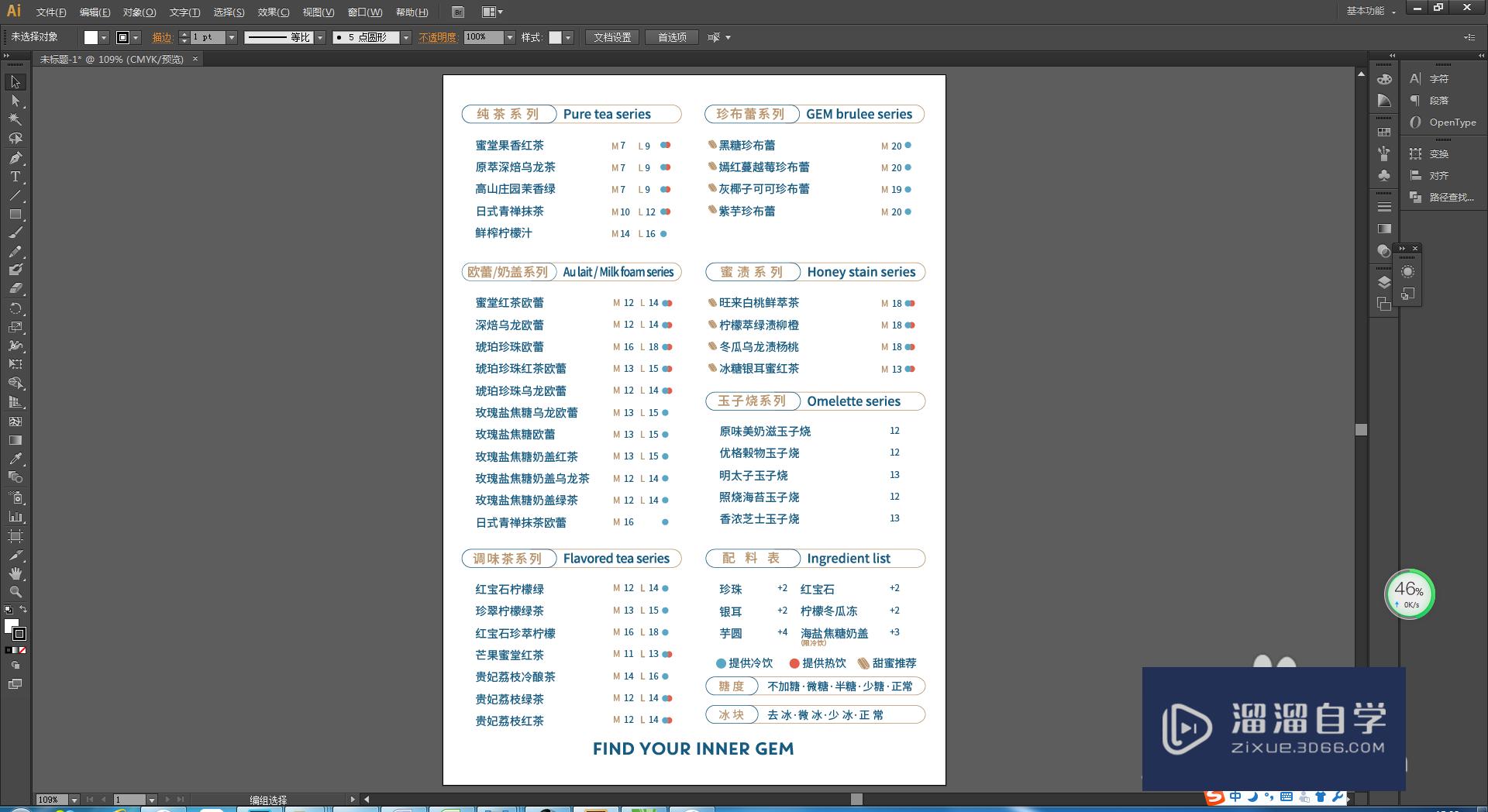This screenshot has height=812, width=1488.
Task: Select the Hand tool
Action: tap(14, 572)
